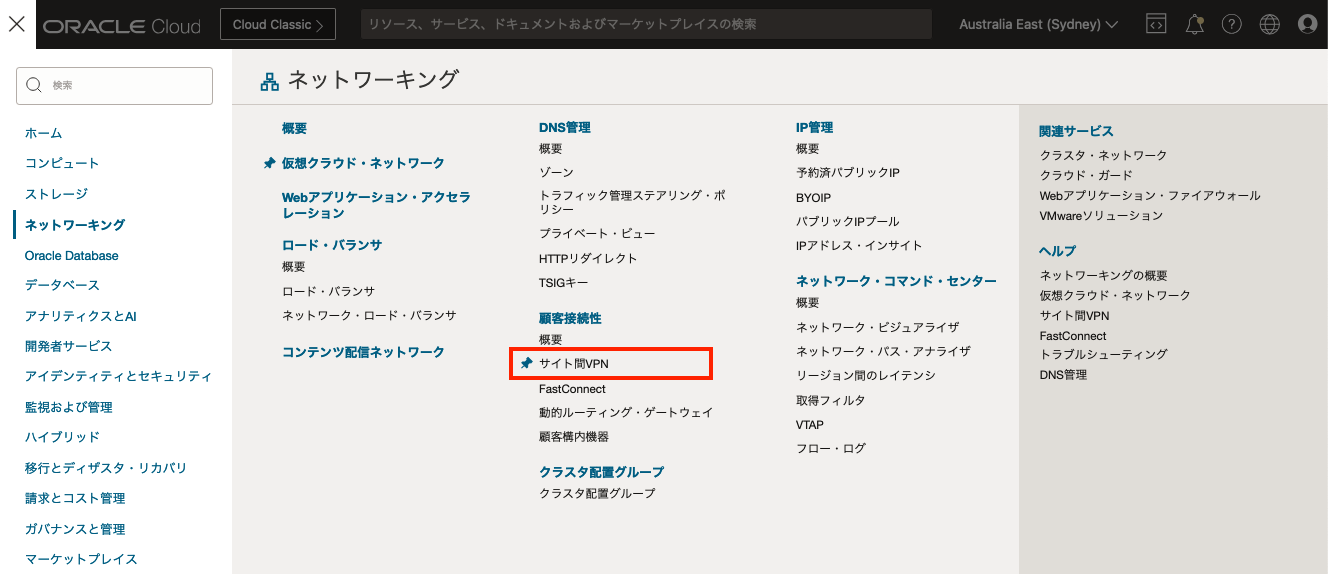
Task: Open ネットワーク・パス・アナライザ link
Action: click(883, 352)
